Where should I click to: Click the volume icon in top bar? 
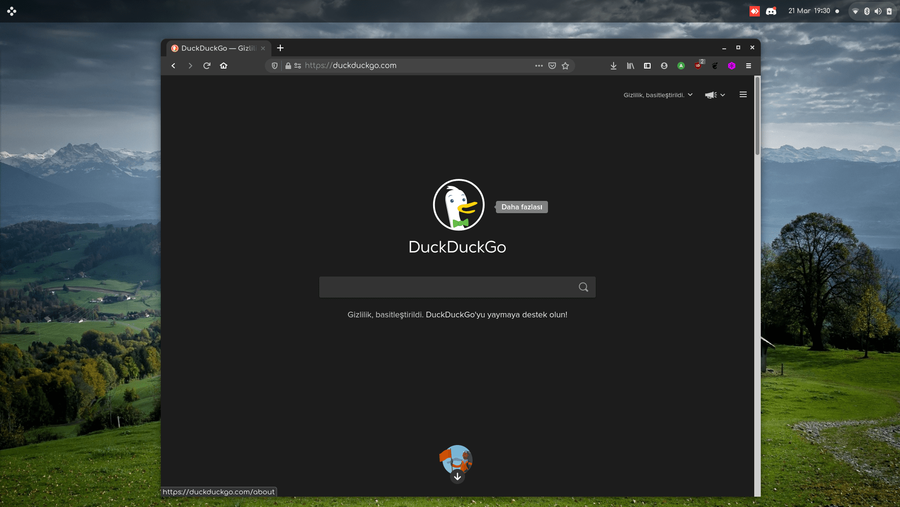878,11
